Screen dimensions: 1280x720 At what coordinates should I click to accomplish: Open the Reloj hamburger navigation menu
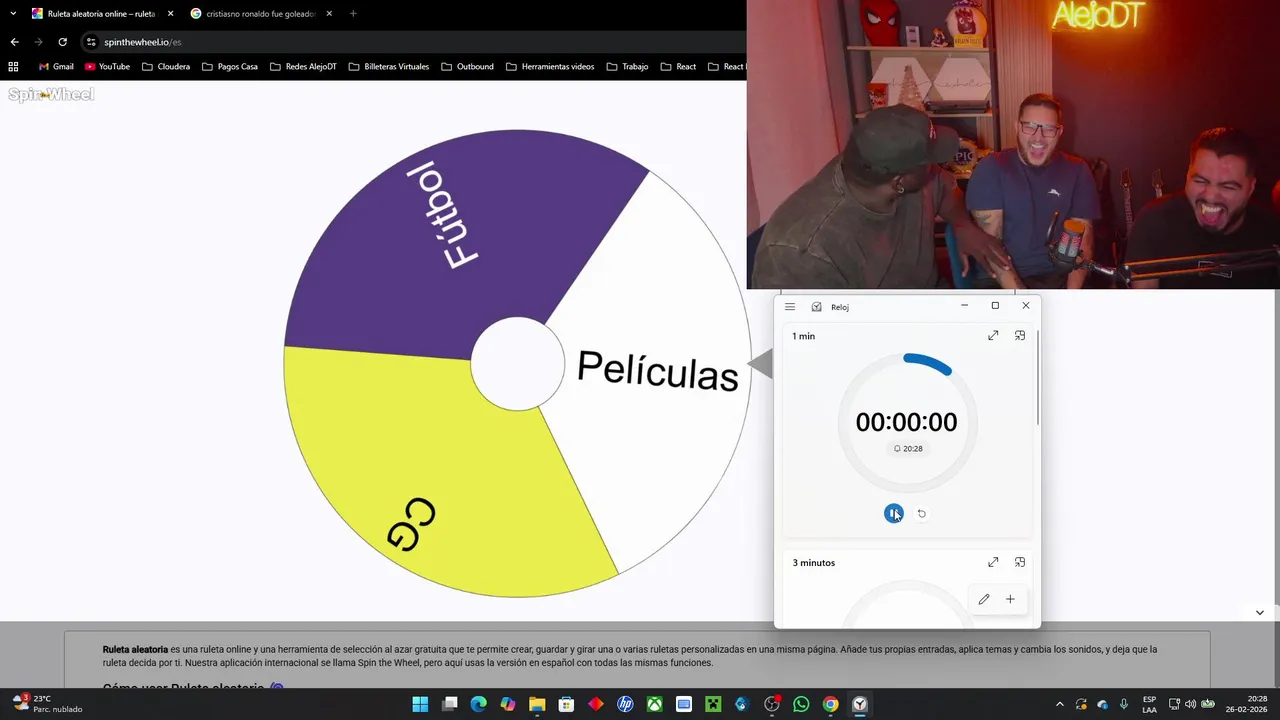[x=790, y=307]
